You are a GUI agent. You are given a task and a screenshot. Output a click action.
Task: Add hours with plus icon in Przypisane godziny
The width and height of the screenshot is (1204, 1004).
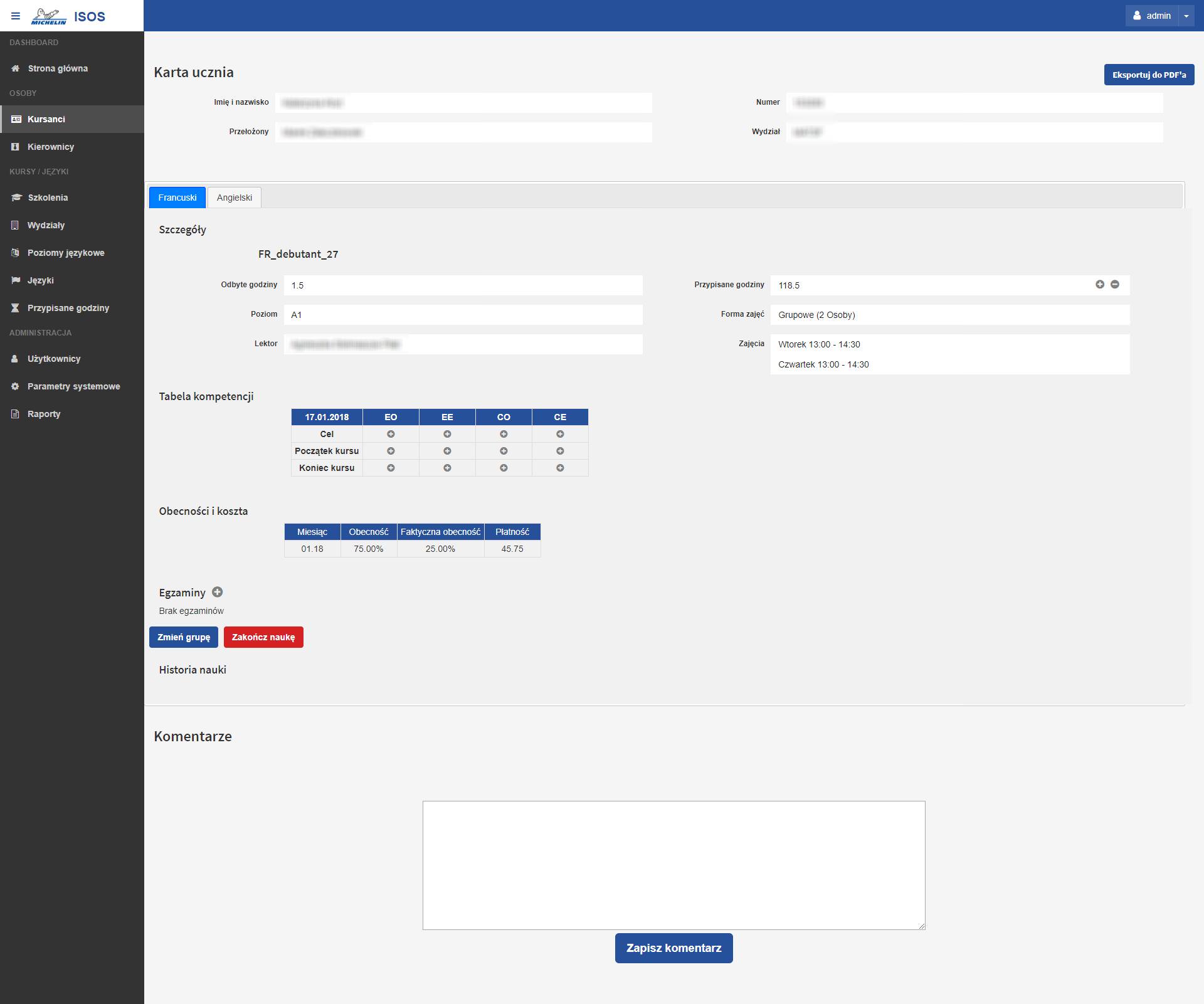coord(1100,285)
